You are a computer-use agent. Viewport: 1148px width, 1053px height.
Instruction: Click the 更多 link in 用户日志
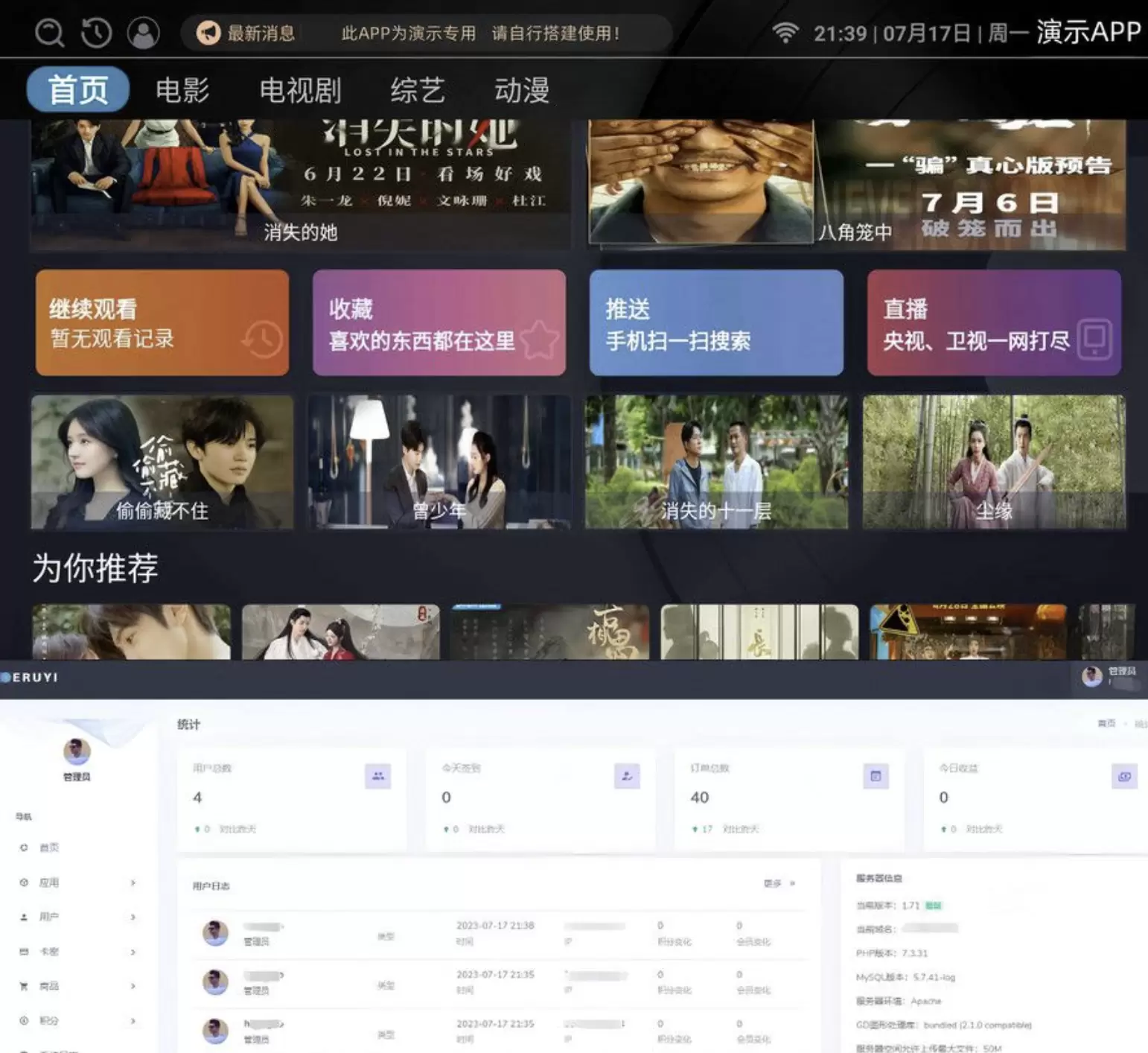[x=779, y=883]
